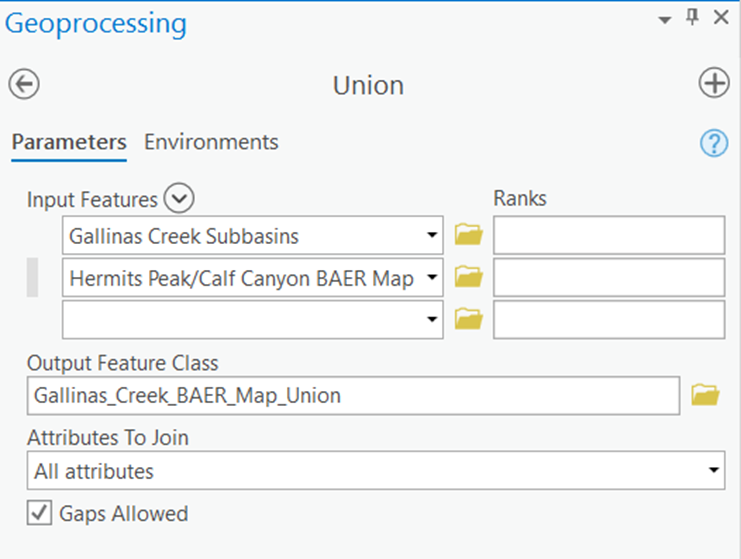The height and width of the screenshot is (559, 741).
Task: Pin the Geoprocessing pane with auto-hide icon
Action: pos(692,18)
